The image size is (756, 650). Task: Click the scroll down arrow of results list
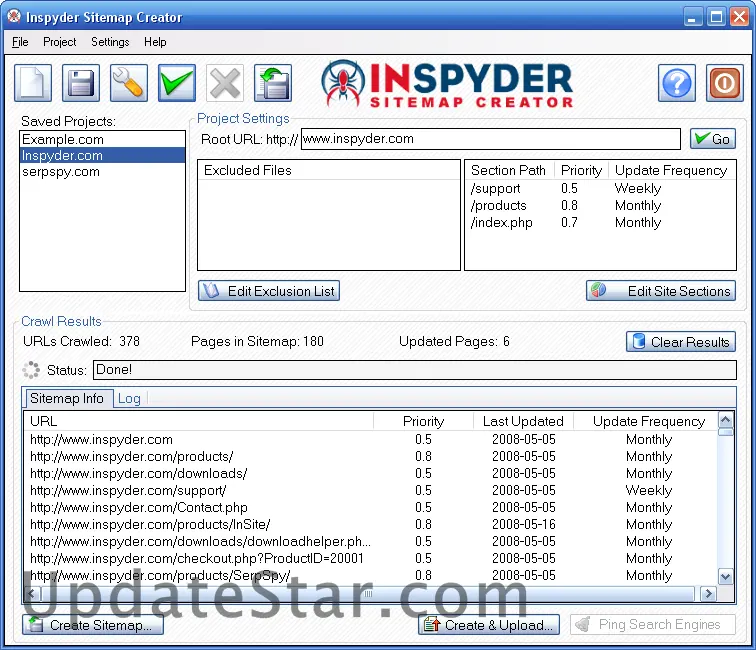[x=726, y=576]
